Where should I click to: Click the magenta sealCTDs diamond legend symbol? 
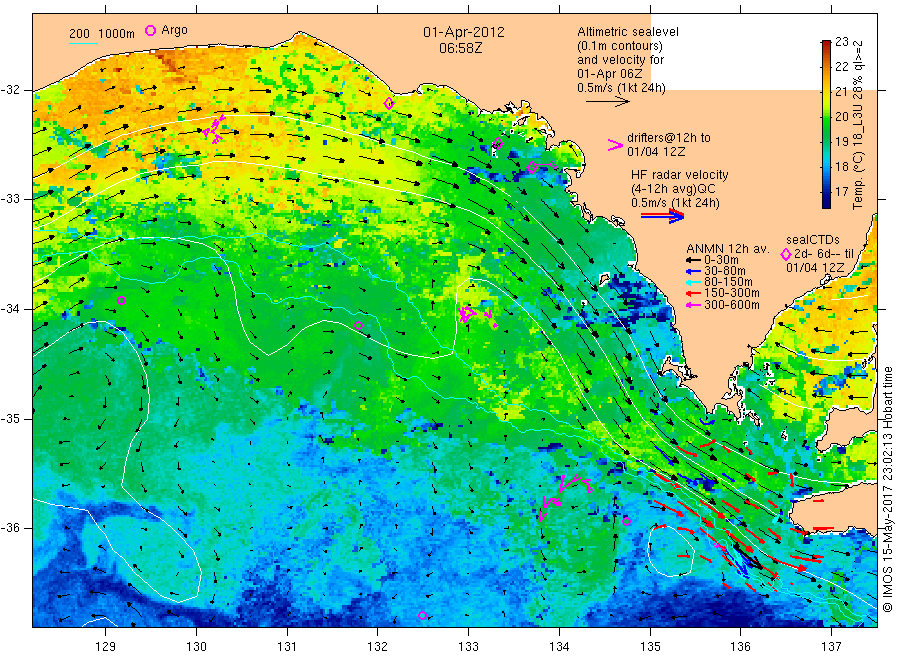(786, 254)
